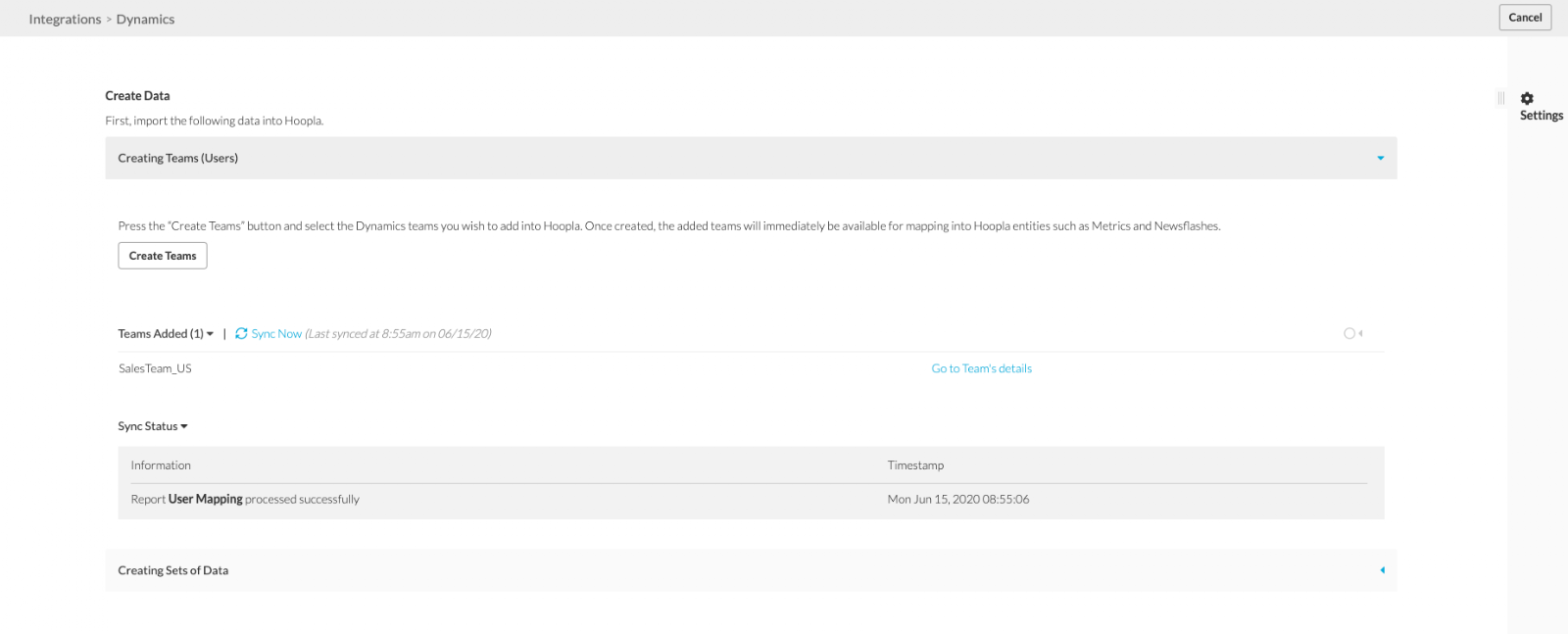1568x634 pixels.
Task: Click the circle icon in Teams Added row
Action: [1349, 333]
